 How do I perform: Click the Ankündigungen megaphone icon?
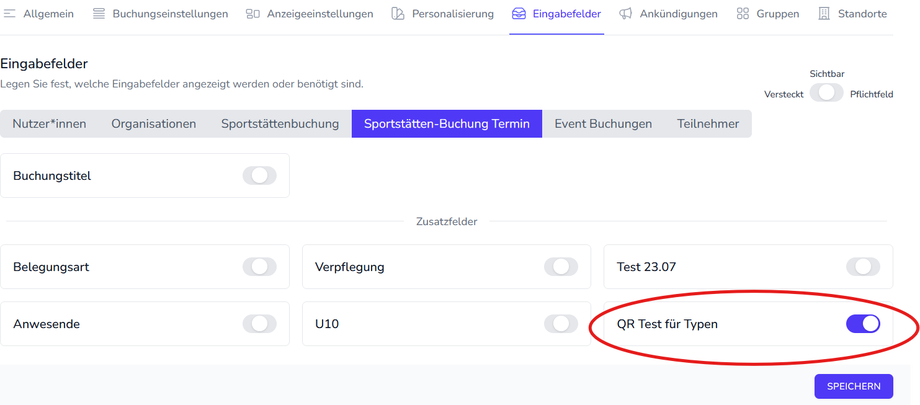click(x=625, y=14)
